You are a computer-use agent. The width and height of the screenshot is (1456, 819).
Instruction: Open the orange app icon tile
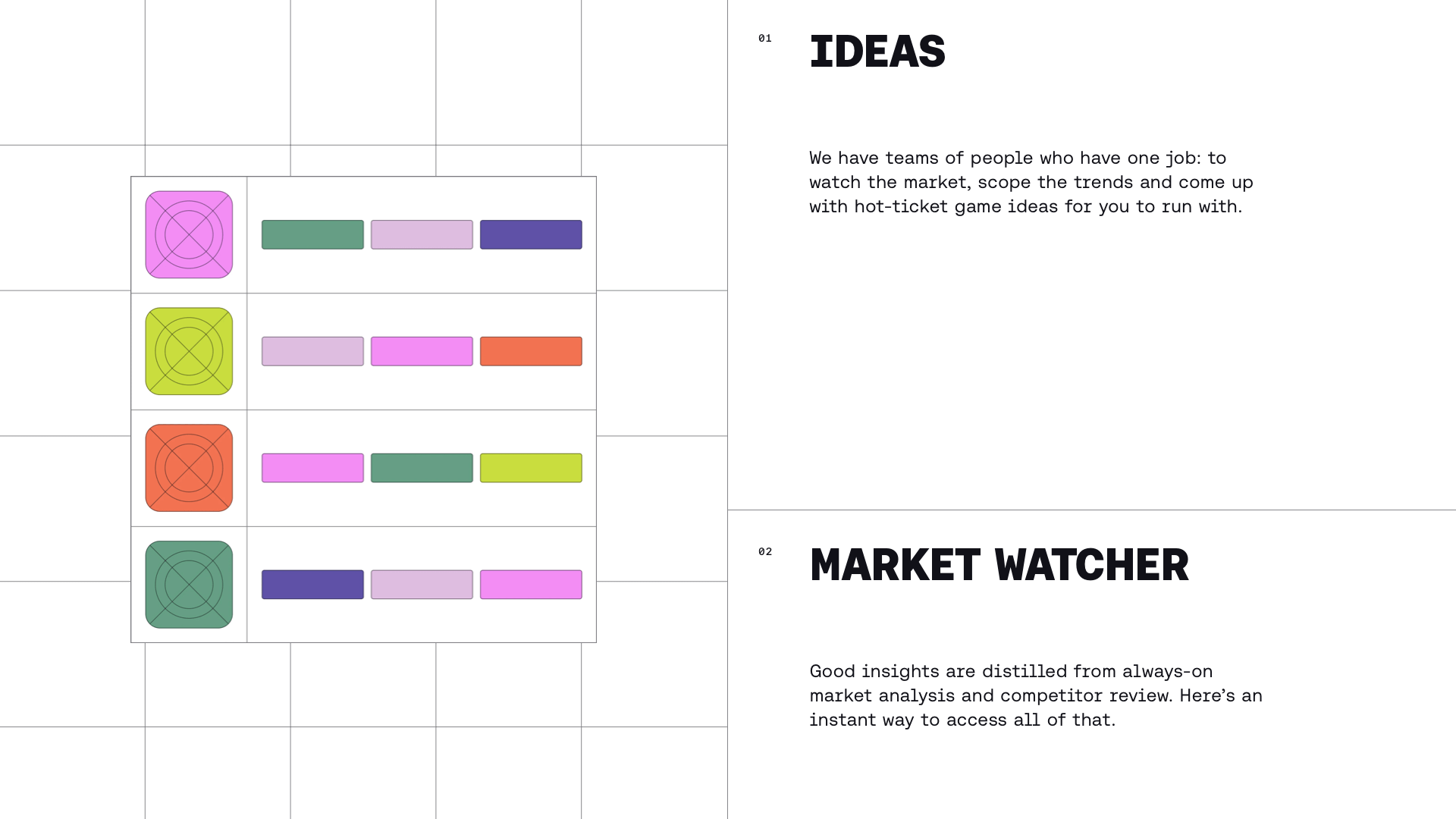[x=189, y=468]
